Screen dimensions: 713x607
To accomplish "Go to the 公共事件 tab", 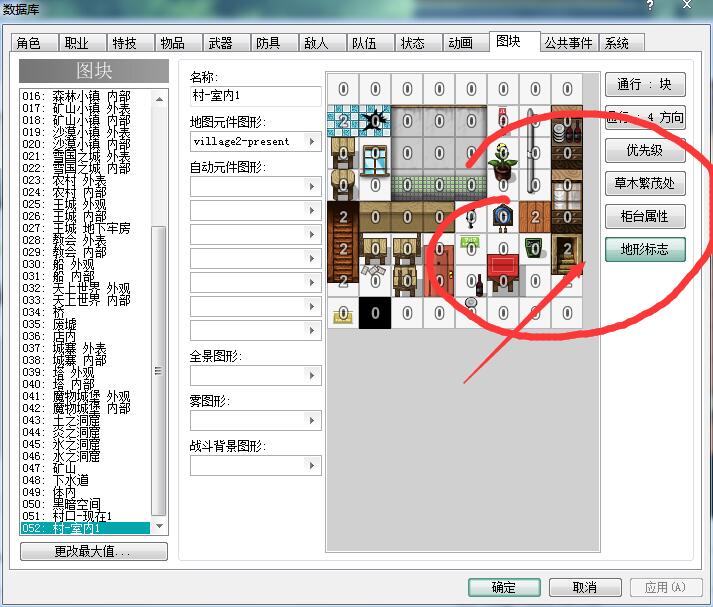I will (570, 43).
